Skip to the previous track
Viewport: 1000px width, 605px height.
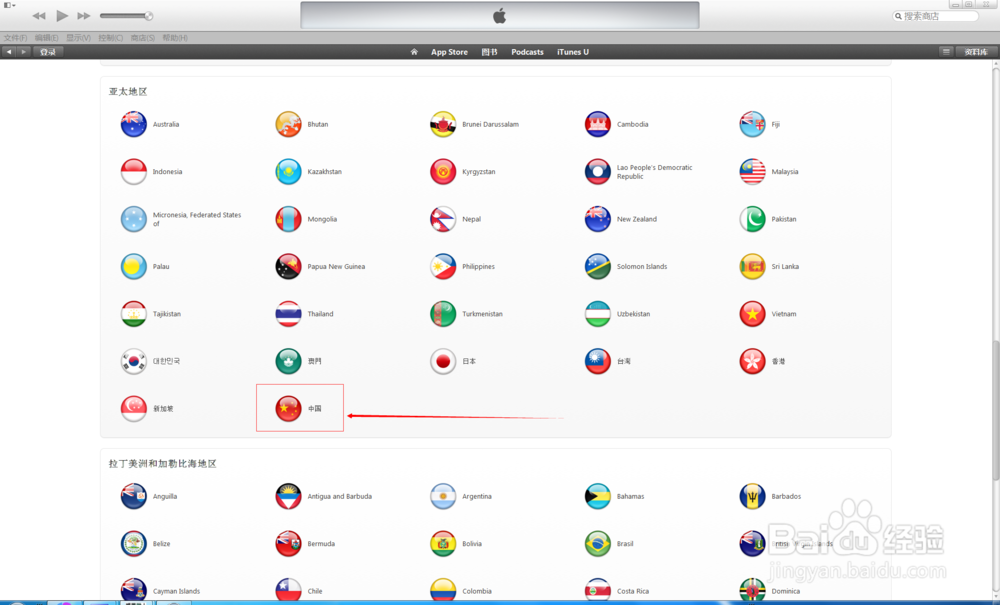tap(39, 15)
